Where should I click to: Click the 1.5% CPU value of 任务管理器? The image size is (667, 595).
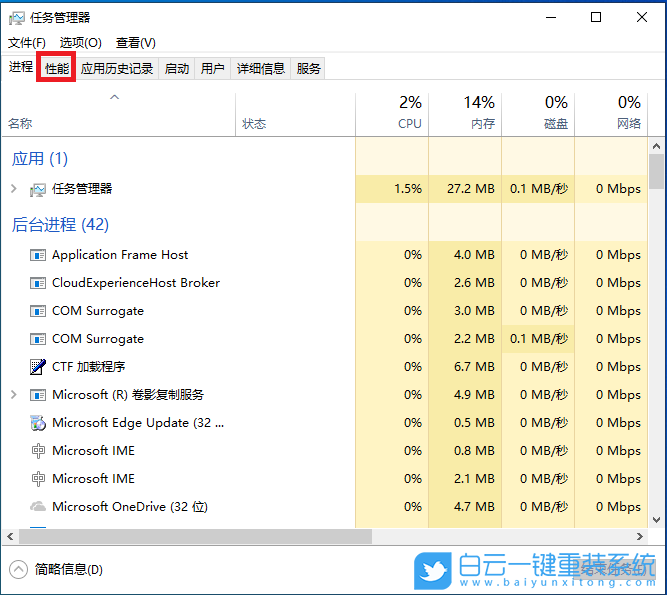coord(408,188)
